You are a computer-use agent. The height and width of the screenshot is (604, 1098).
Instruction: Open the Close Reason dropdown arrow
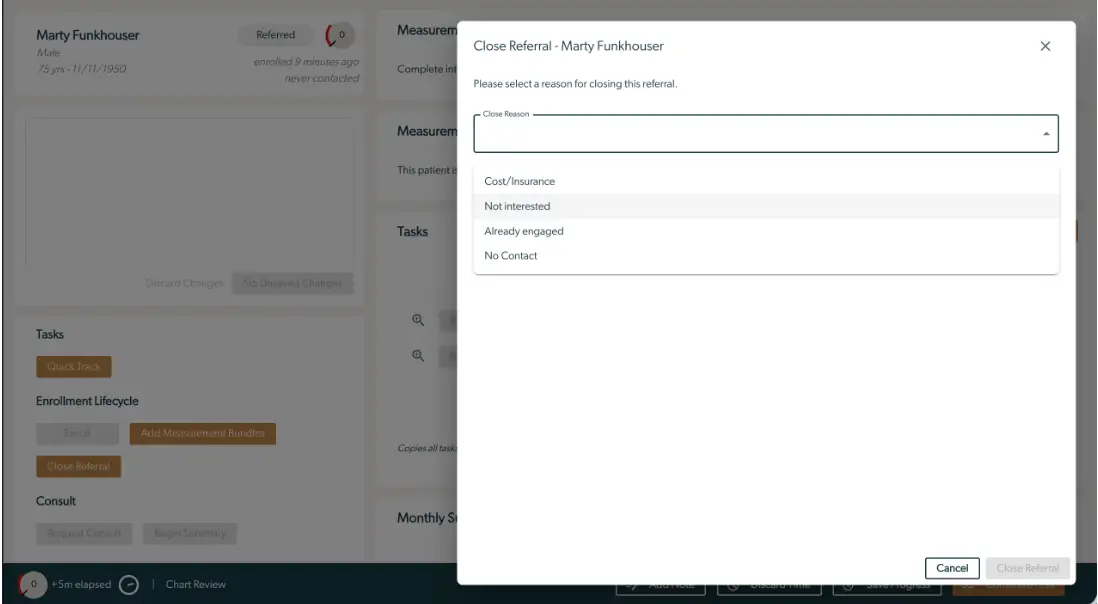click(x=1045, y=133)
